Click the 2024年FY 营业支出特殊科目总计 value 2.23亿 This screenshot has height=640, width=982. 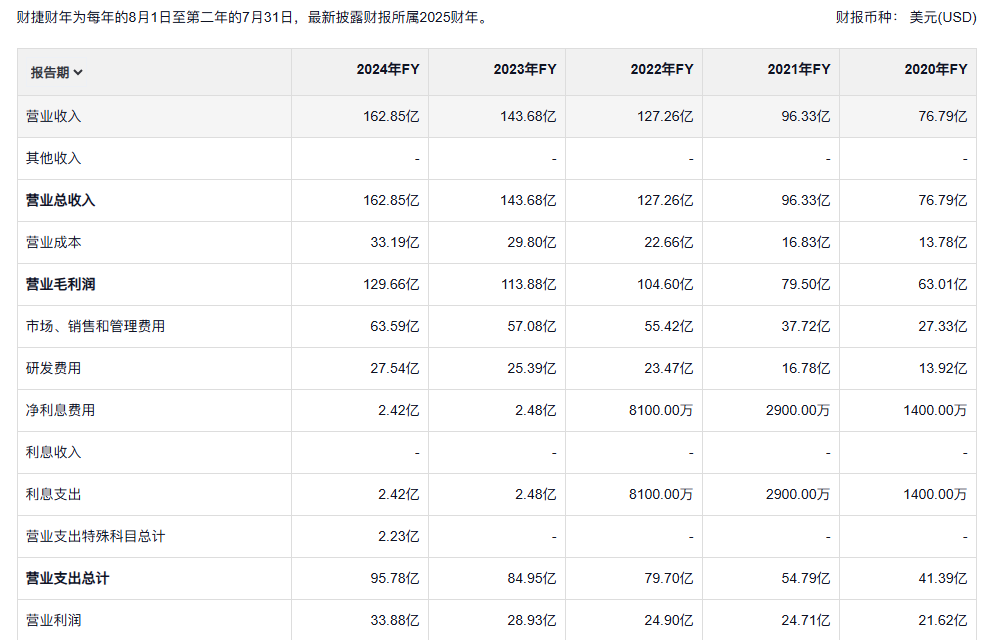tap(398, 536)
